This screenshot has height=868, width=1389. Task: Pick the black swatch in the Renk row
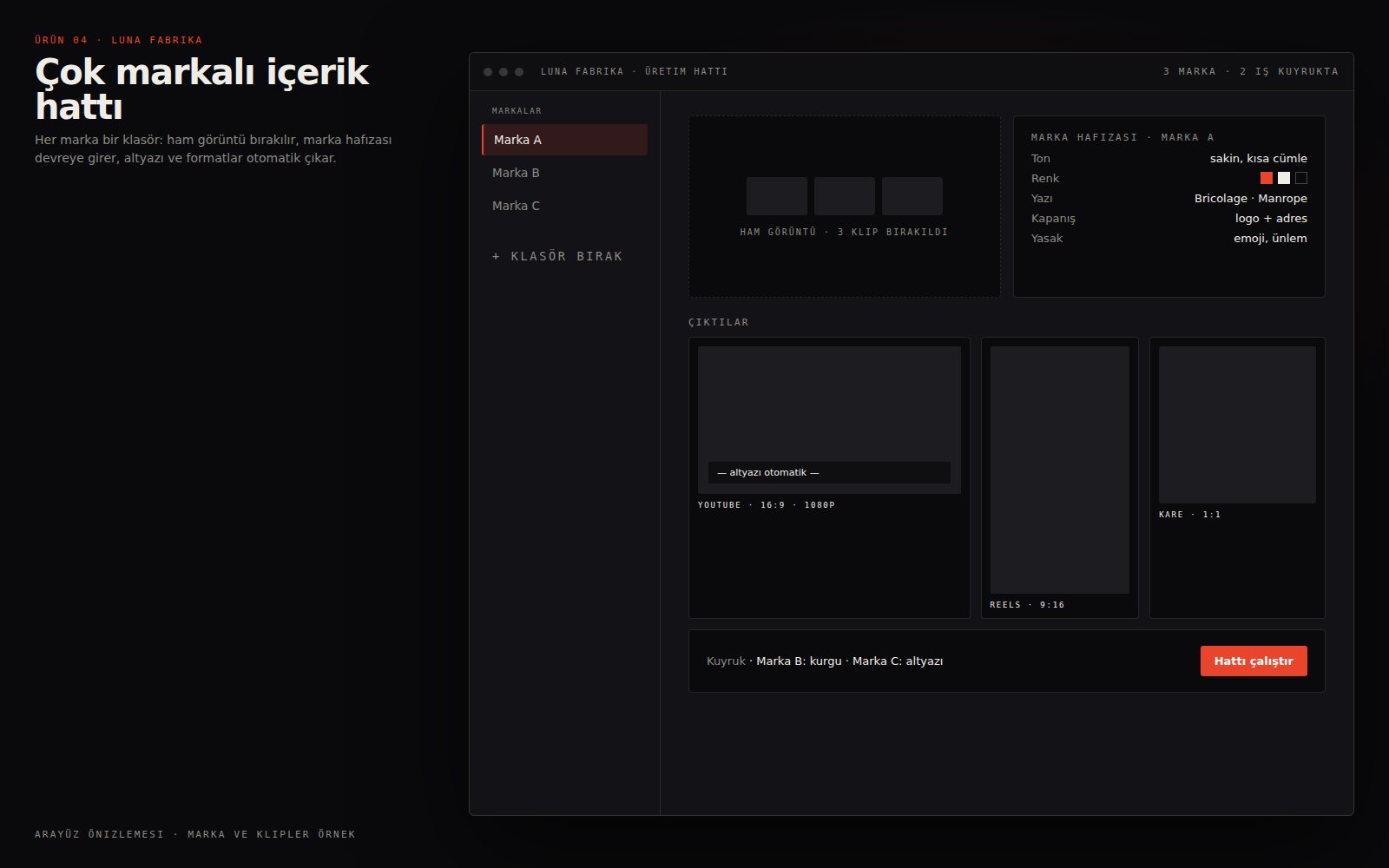coord(1301,178)
